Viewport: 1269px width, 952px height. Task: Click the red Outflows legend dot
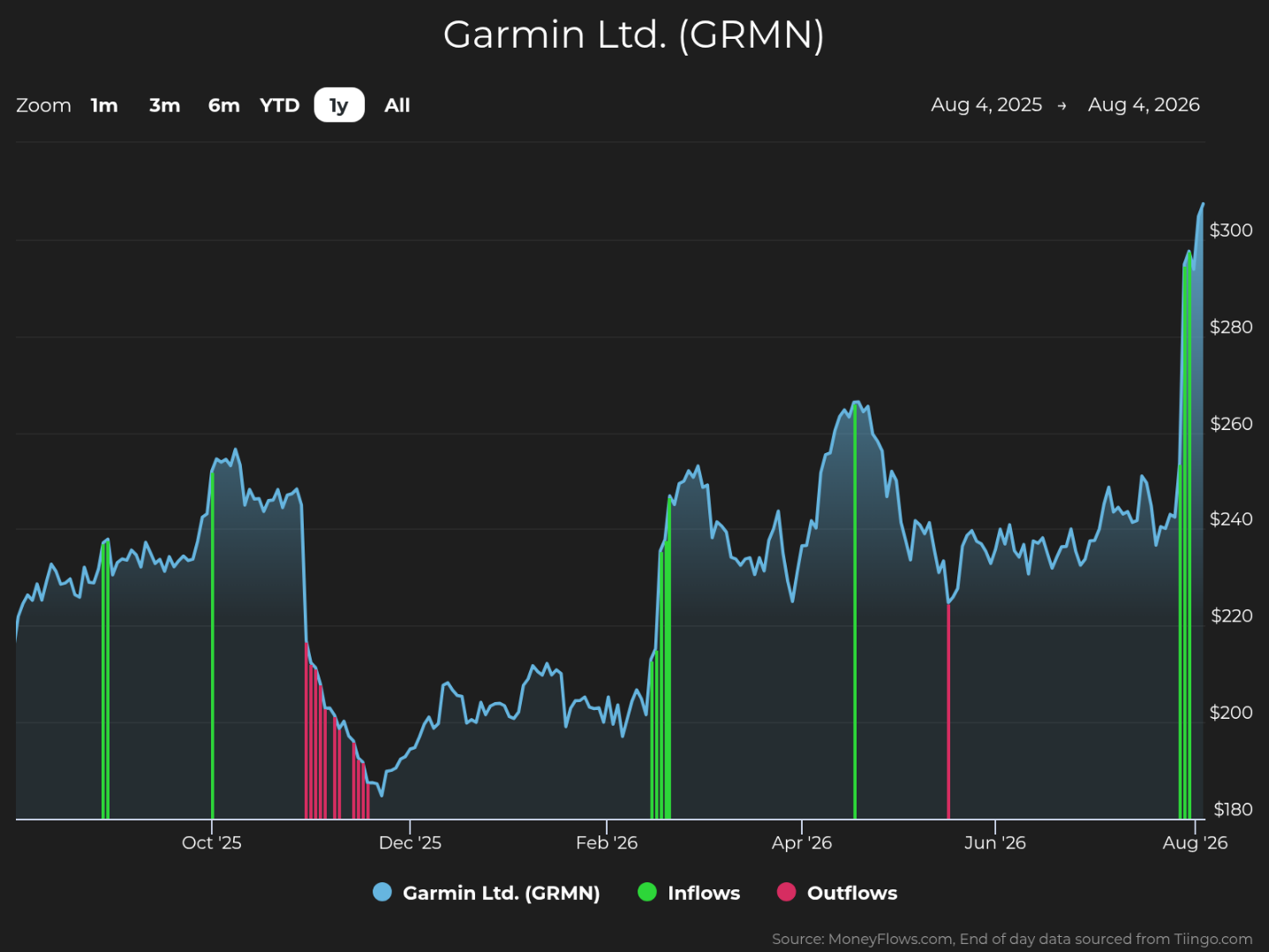786,892
